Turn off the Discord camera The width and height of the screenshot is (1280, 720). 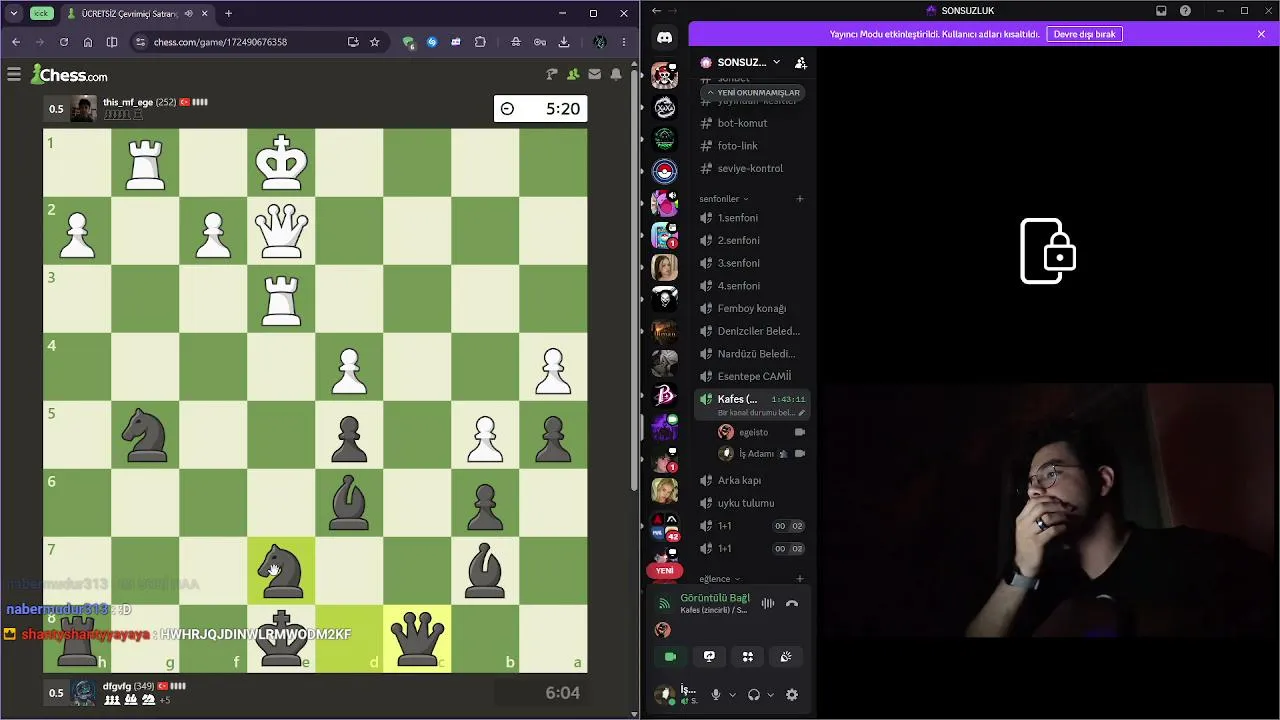pos(671,657)
